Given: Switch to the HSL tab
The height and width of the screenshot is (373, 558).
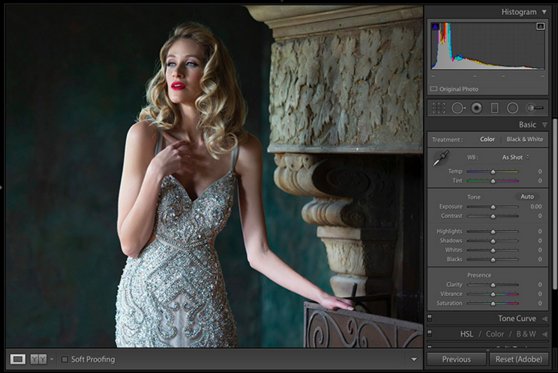Looking at the screenshot, I should 467,334.
